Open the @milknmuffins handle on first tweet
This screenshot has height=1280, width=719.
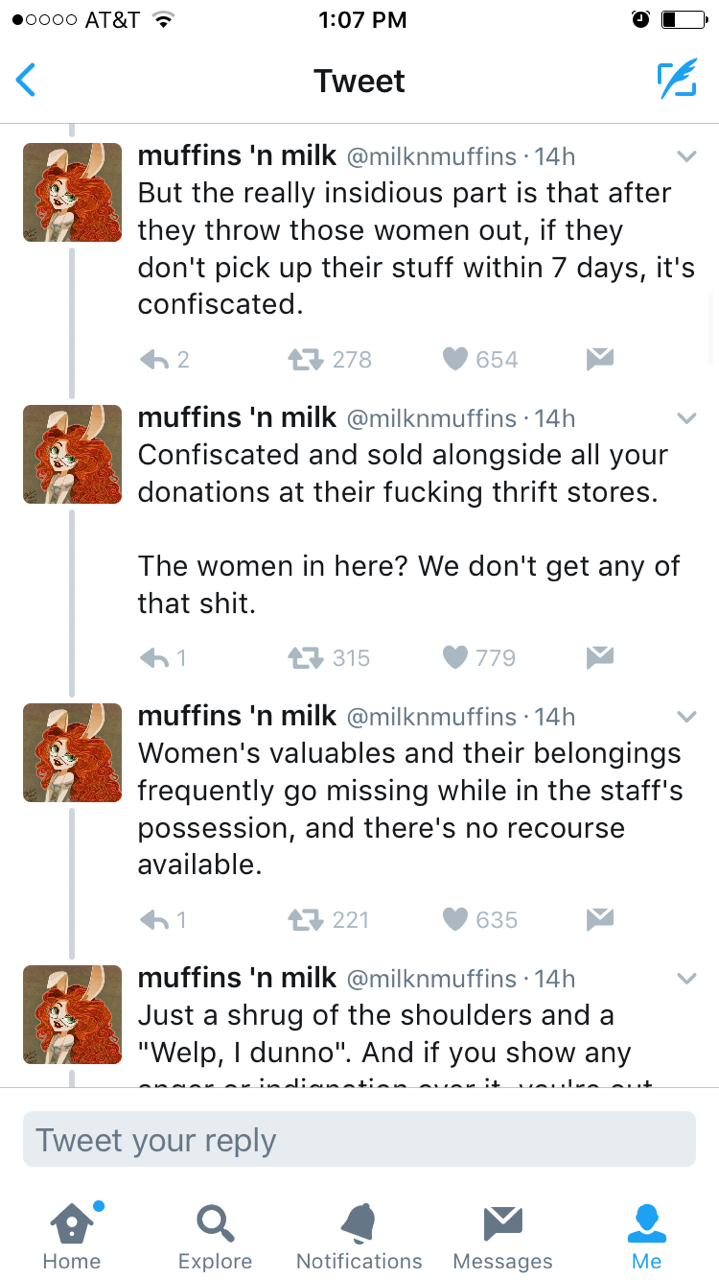click(431, 157)
